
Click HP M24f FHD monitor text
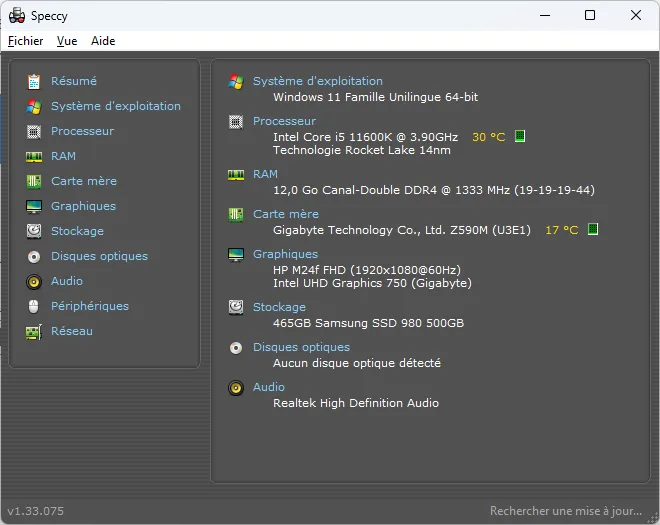pyautogui.click(x=367, y=270)
